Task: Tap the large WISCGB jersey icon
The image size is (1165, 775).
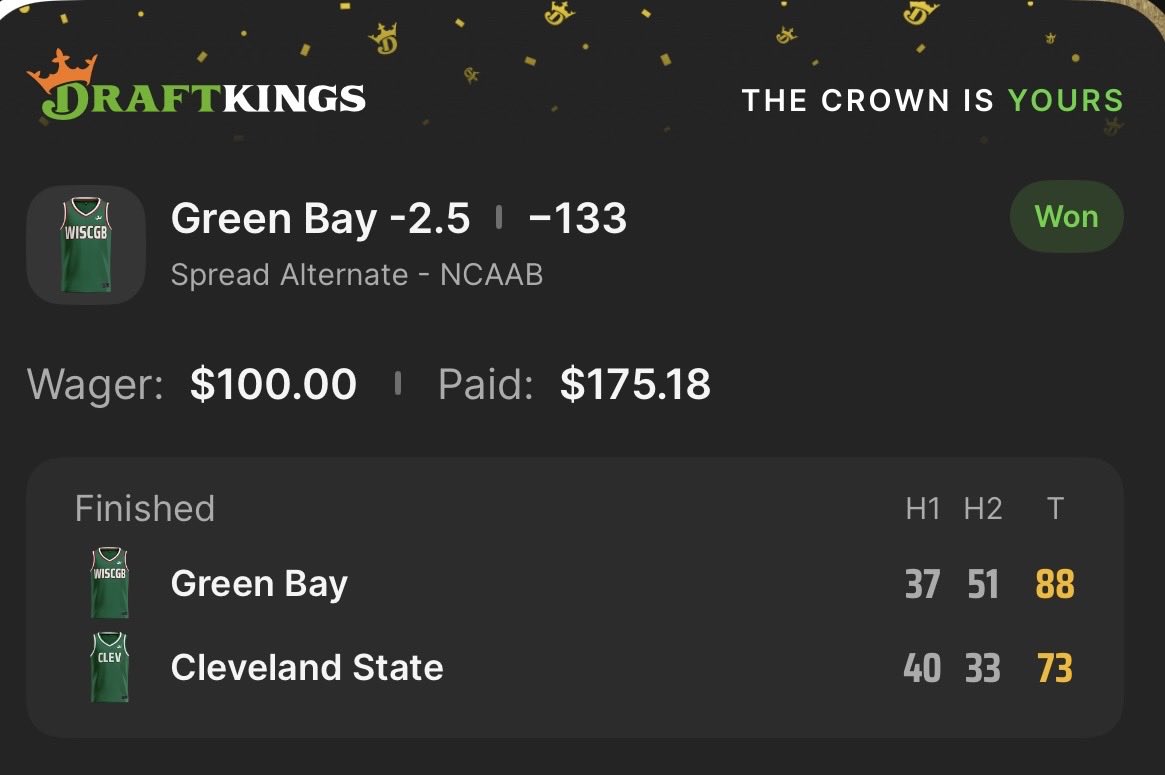Action: click(x=86, y=244)
